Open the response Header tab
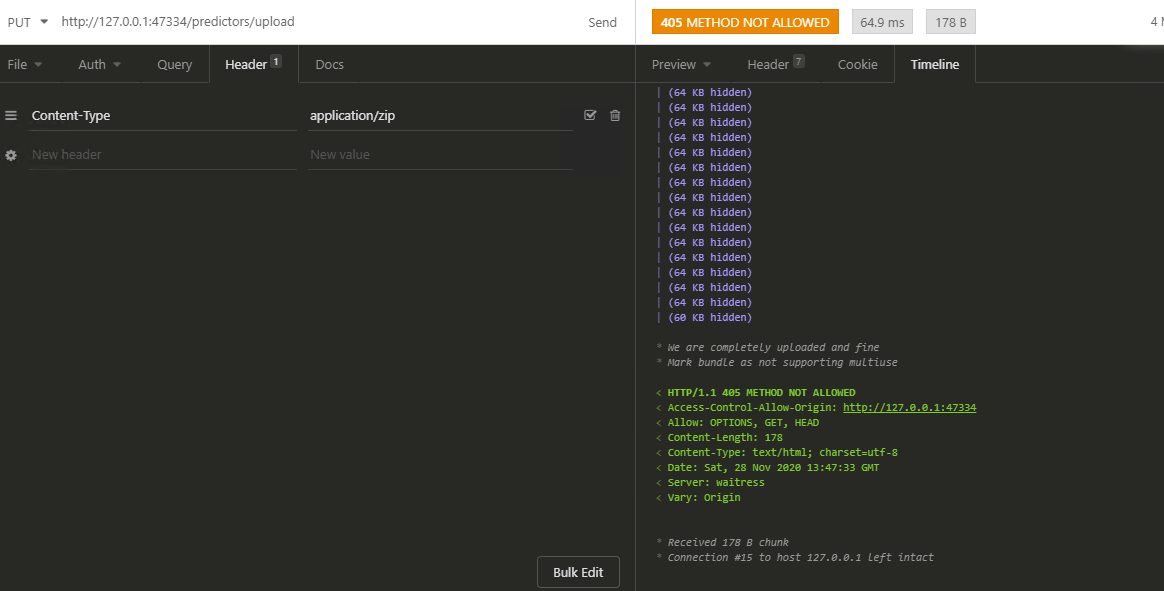The width and height of the screenshot is (1164, 591). [x=768, y=64]
